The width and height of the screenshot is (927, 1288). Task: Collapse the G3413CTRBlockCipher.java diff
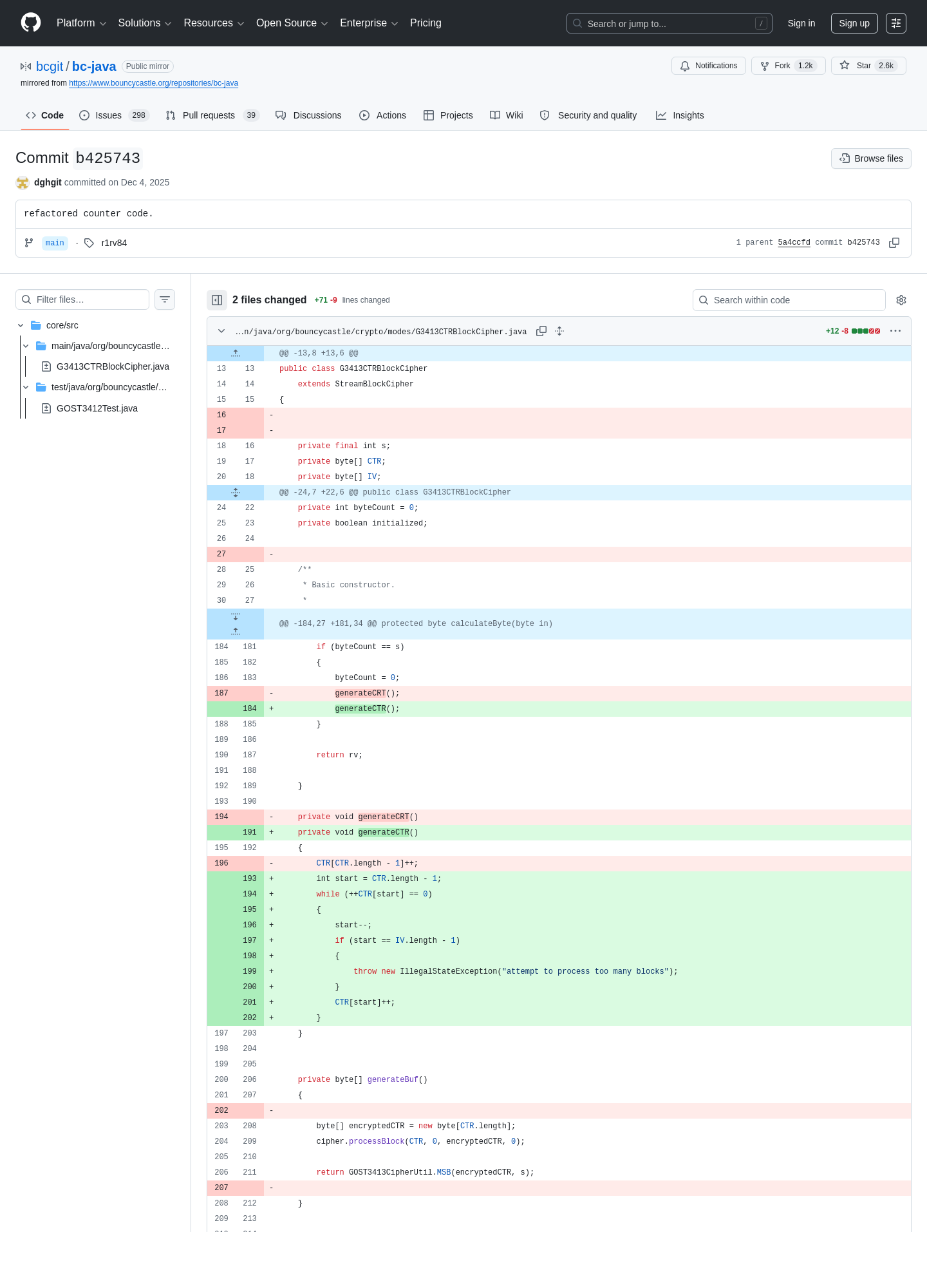[x=221, y=331]
